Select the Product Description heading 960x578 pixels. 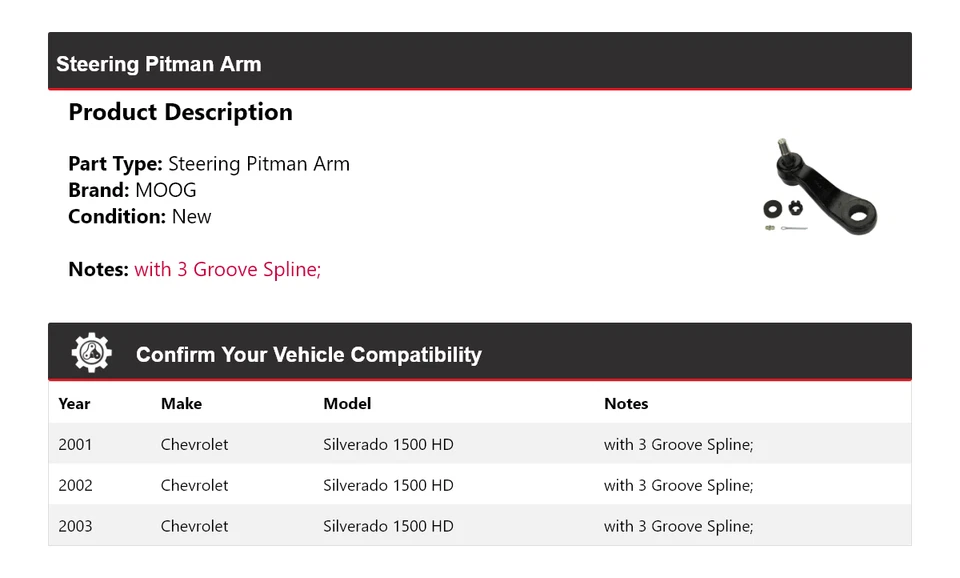(180, 112)
